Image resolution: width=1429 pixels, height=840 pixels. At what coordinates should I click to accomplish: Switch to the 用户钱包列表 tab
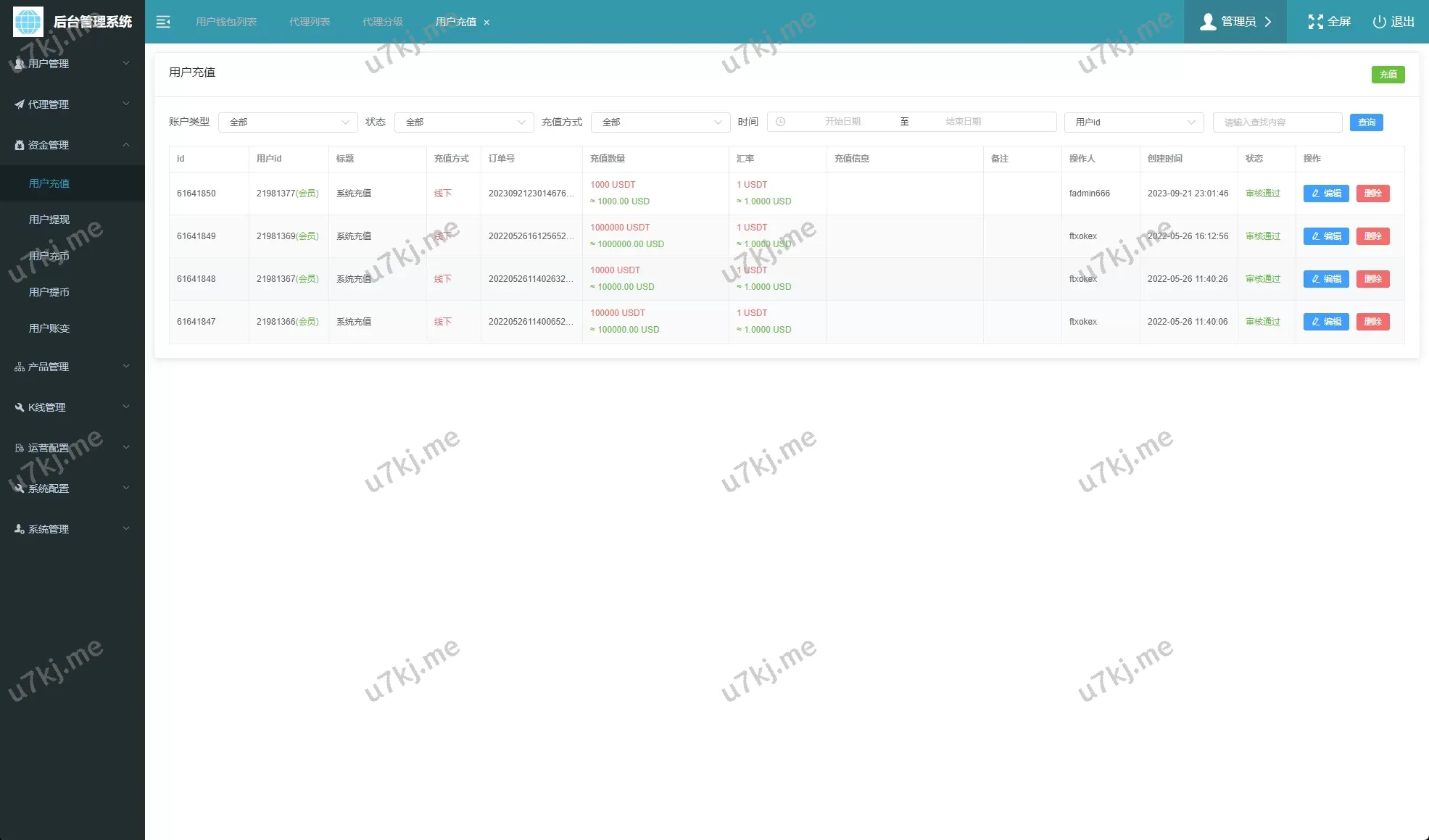[226, 22]
